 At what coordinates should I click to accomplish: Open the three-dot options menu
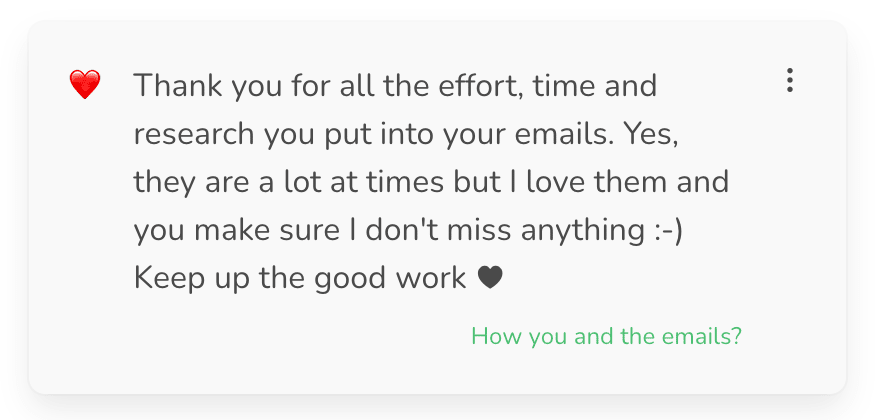[790, 80]
